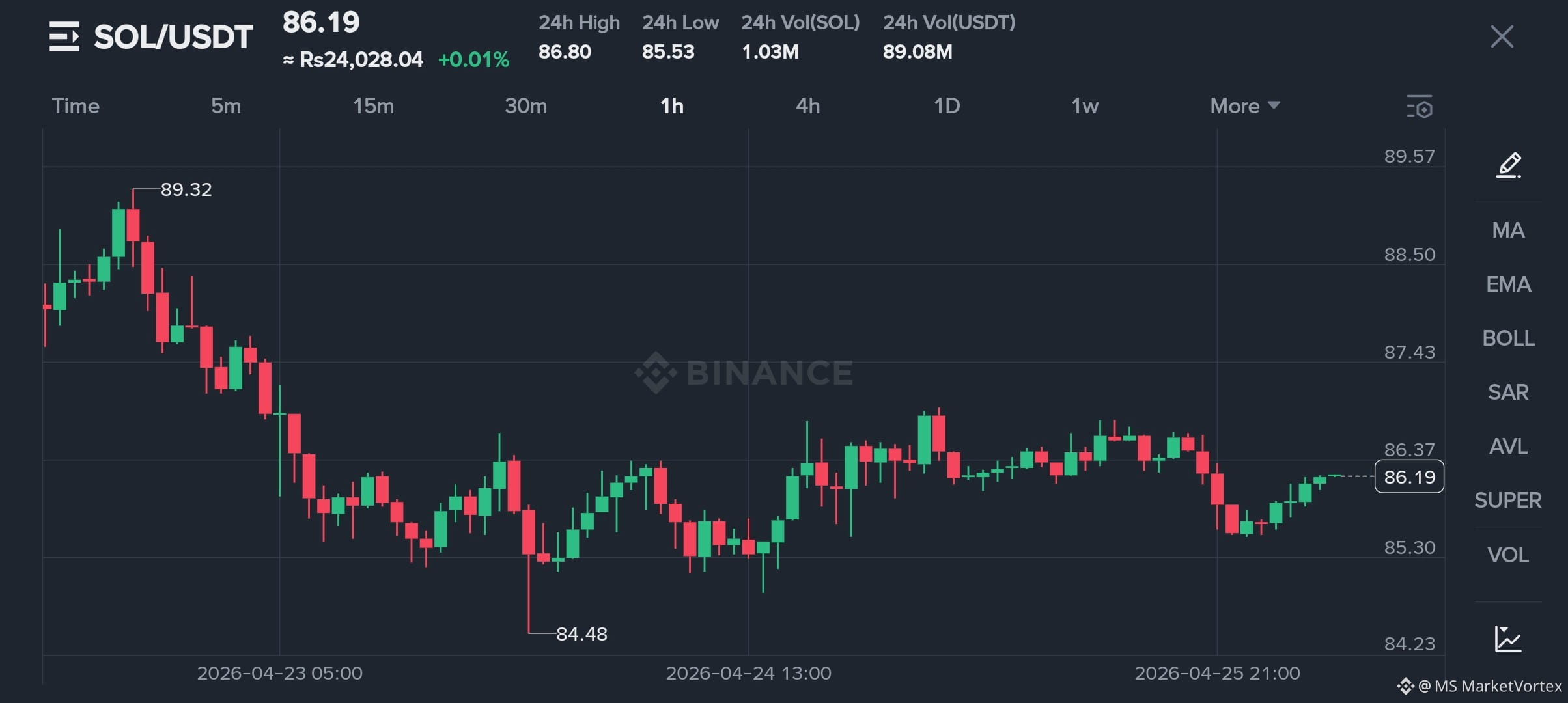Toggle the EMA indicator
The image size is (1568, 703).
point(1508,284)
